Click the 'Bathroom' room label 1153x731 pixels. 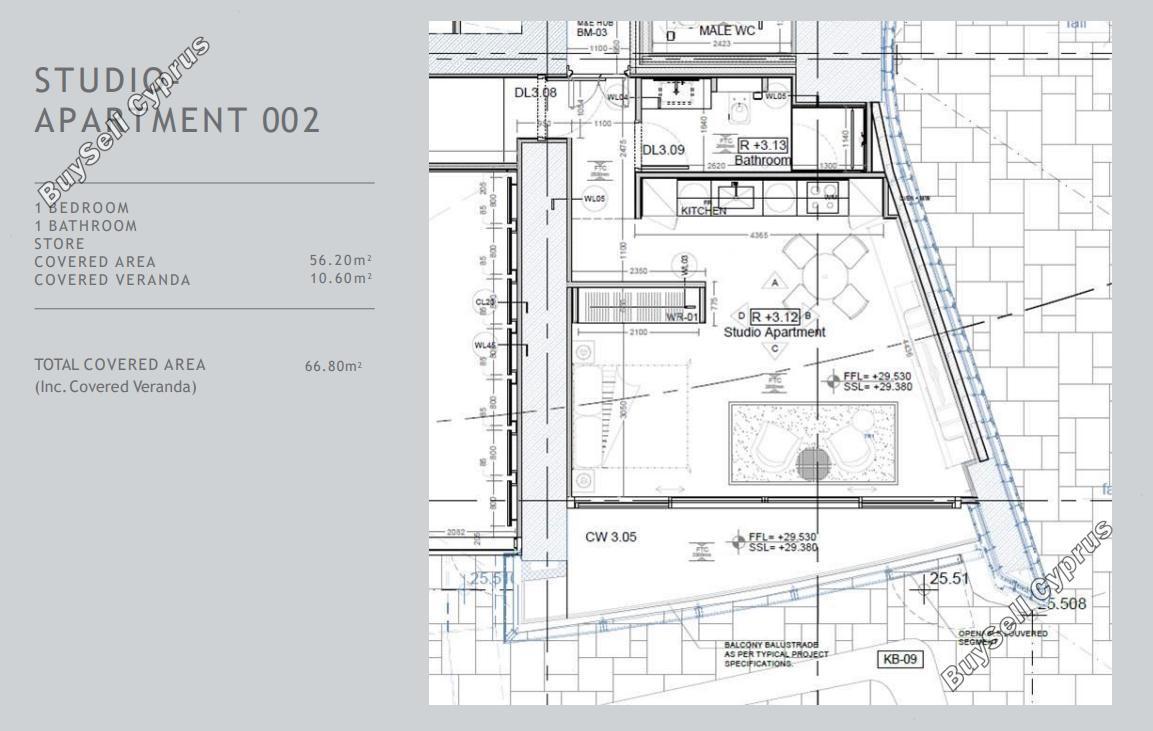click(x=763, y=160)
